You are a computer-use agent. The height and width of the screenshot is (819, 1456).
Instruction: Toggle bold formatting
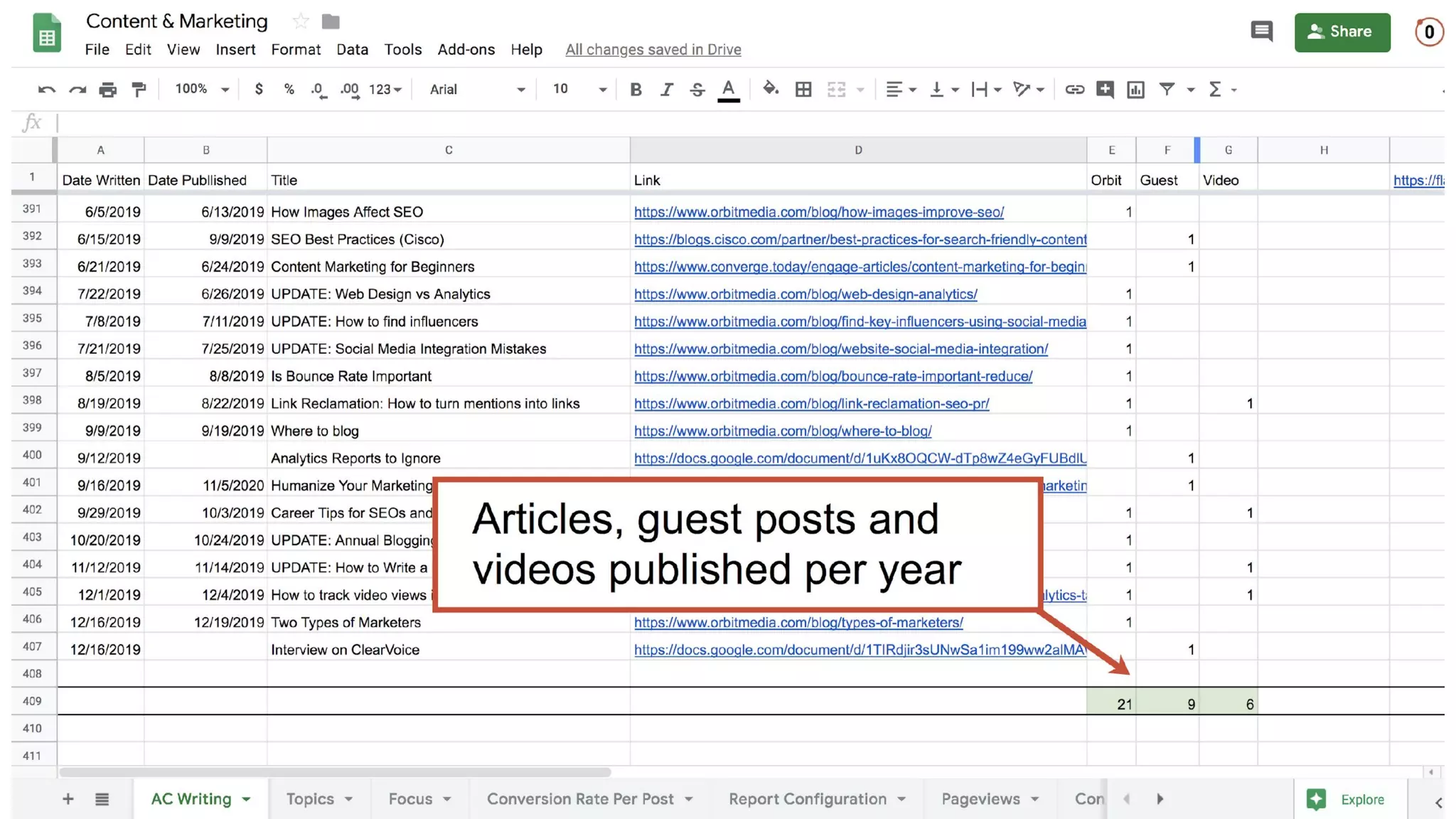[636, 90]
